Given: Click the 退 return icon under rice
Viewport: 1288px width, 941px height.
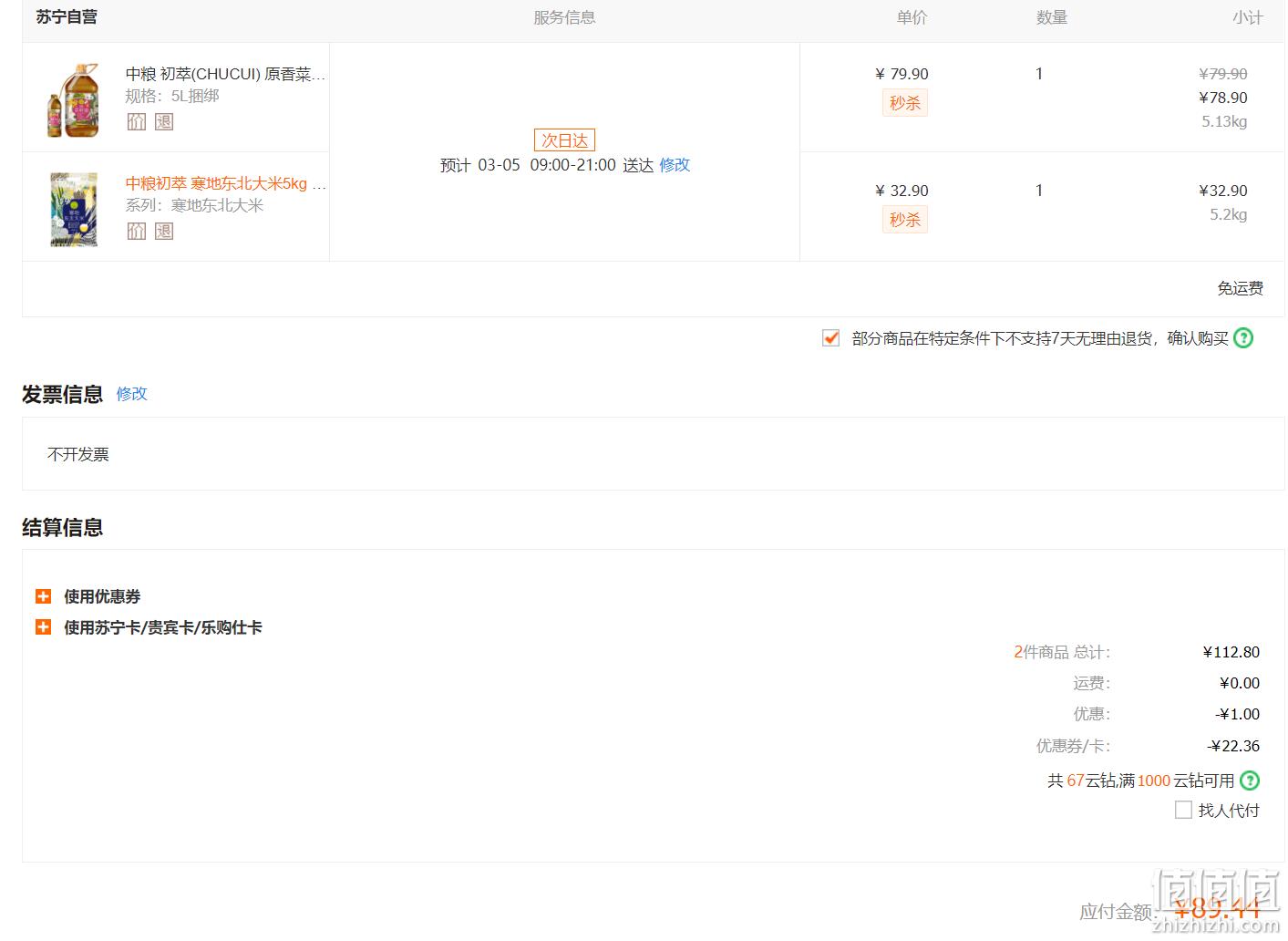Looking at the screenshot, I should click(x=164, y=231).
